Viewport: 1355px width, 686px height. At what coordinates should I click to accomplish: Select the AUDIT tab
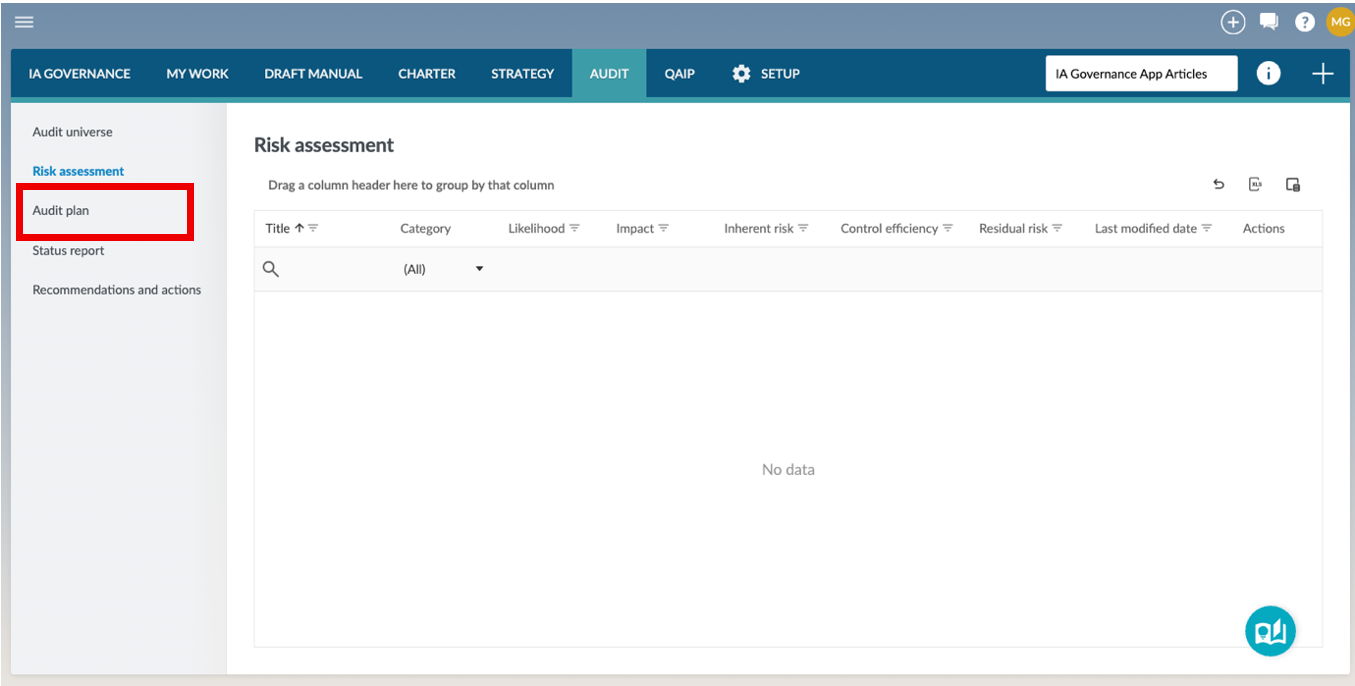(609, 73)
